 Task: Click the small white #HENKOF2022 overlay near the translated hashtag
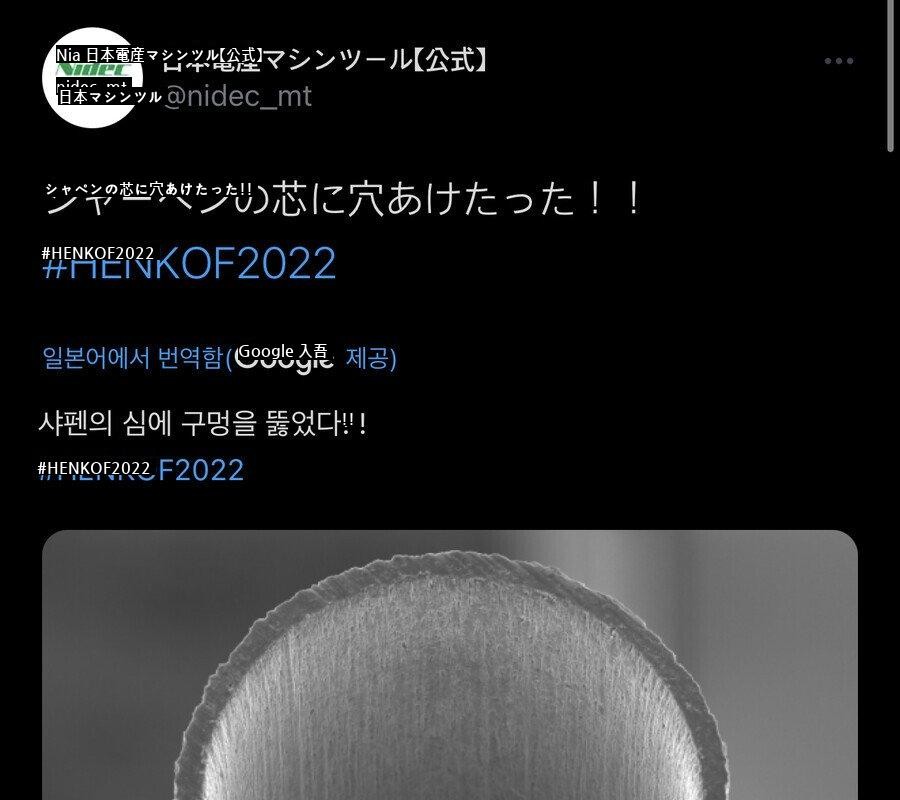pos(94,468)
